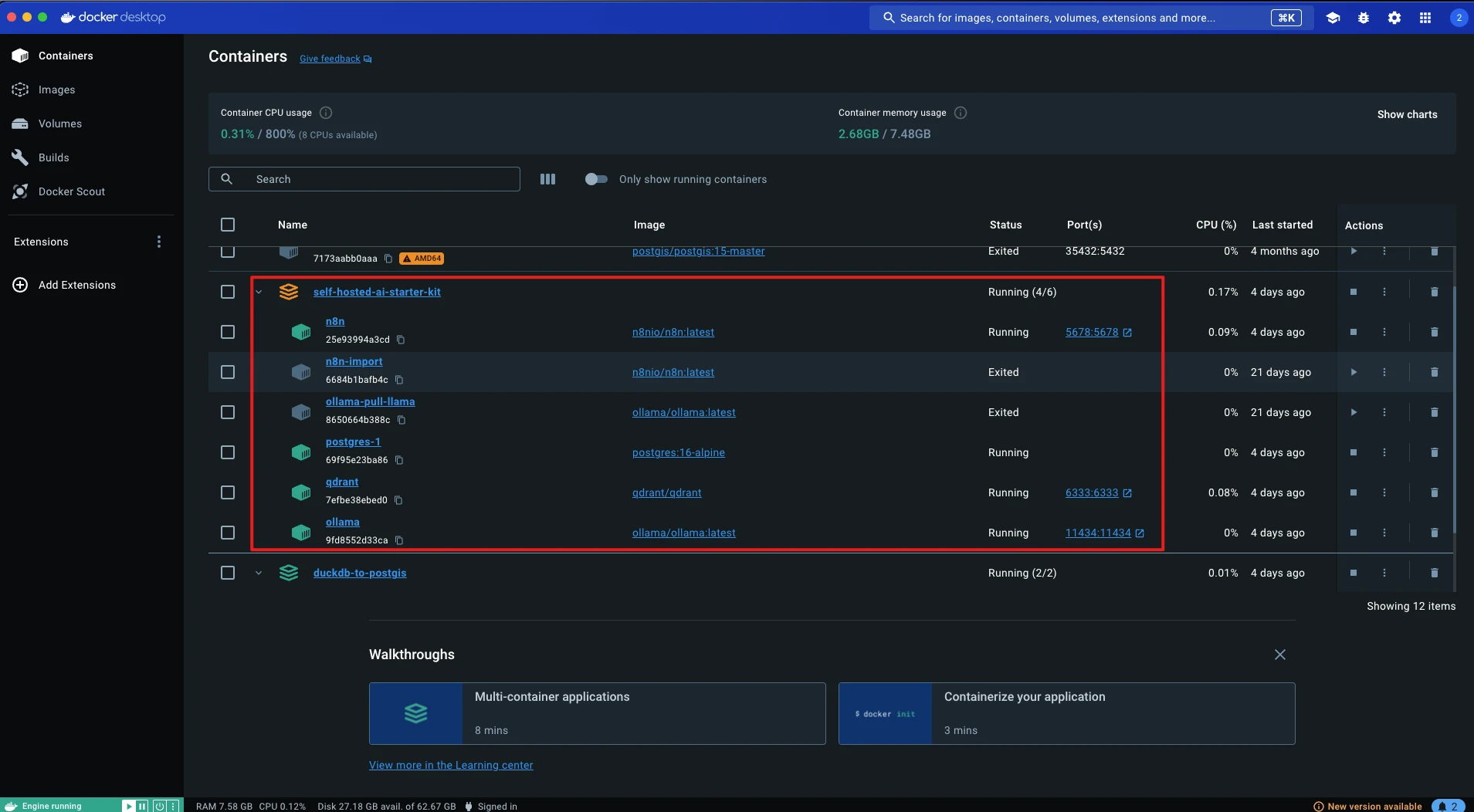Open the Extensions options menu

[x=159, y=242]
